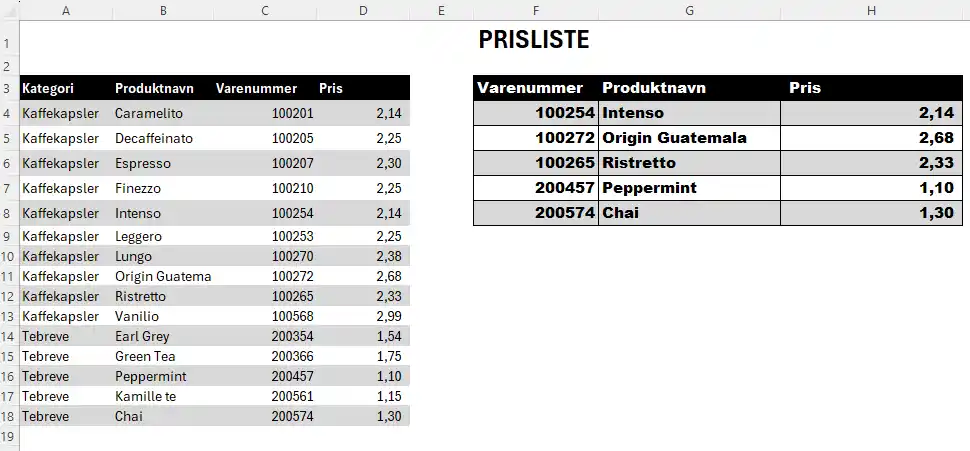The image size is (970, 451).
Task: Click the right table's Pris header
Action: coord(805,88)
